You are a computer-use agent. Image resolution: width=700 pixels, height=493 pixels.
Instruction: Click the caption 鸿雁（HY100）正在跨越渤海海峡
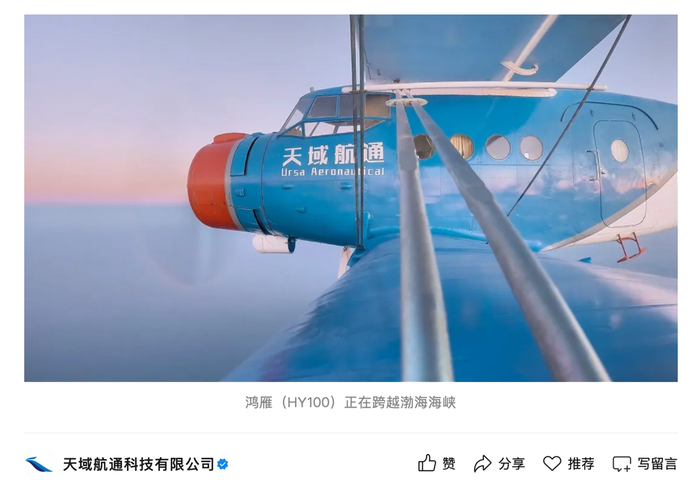(x=350, y=402)
